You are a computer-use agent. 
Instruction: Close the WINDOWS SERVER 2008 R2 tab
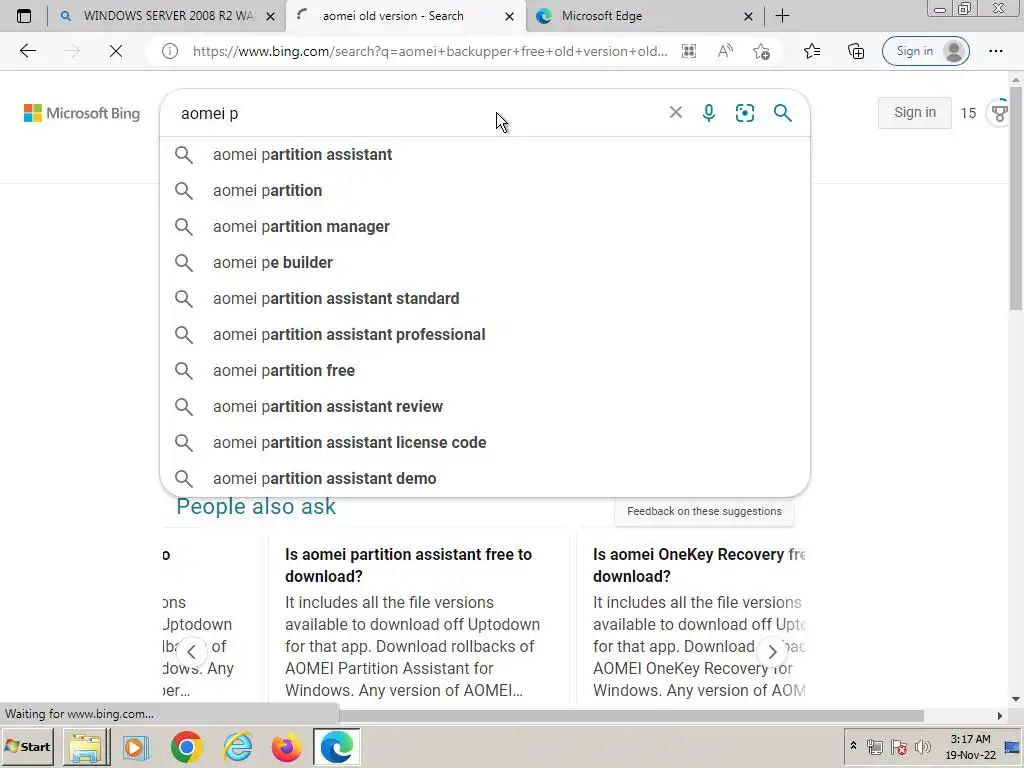(x=270, y=16)
